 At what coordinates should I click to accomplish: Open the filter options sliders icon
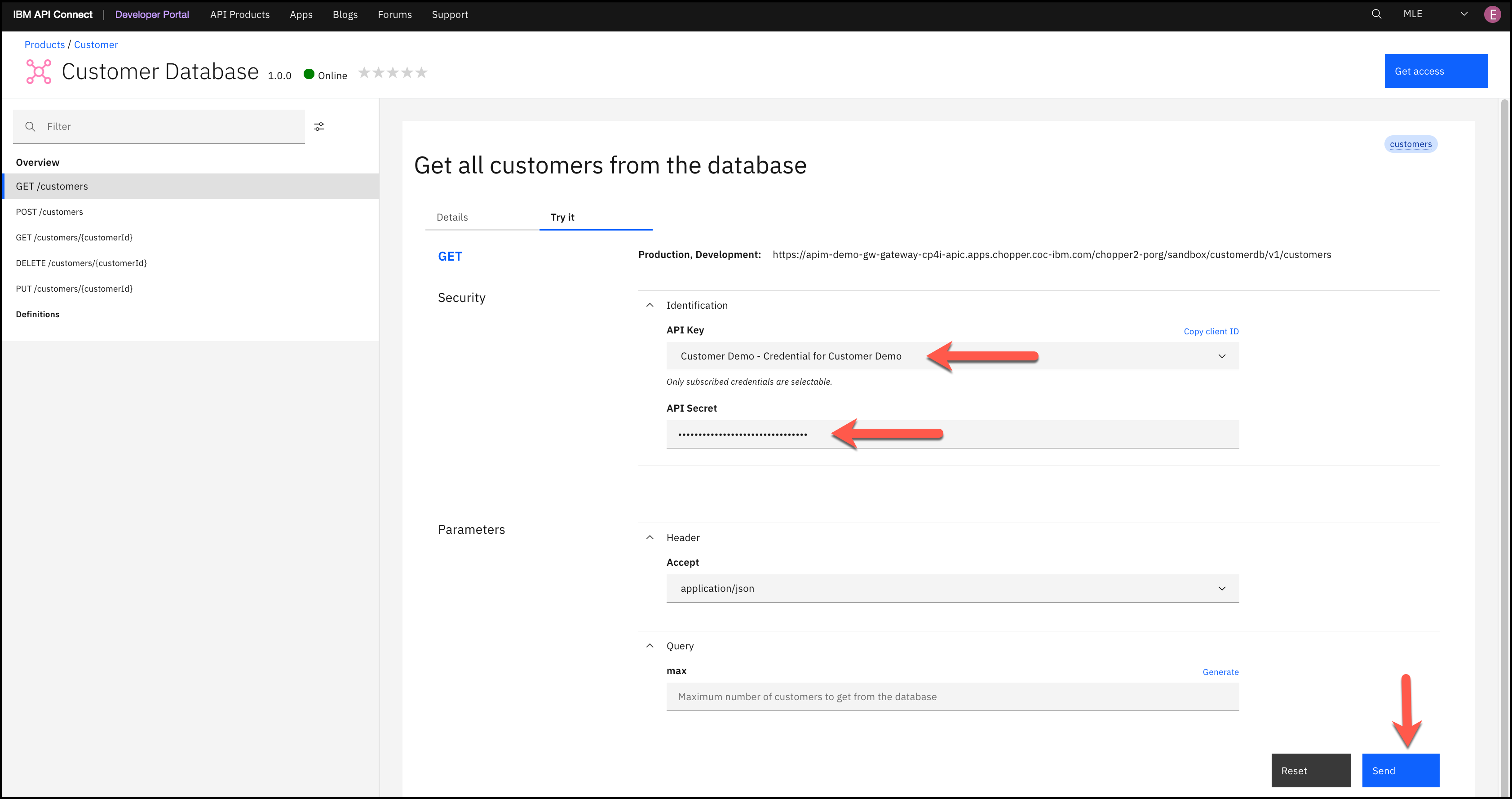click(x=319, y=127)
